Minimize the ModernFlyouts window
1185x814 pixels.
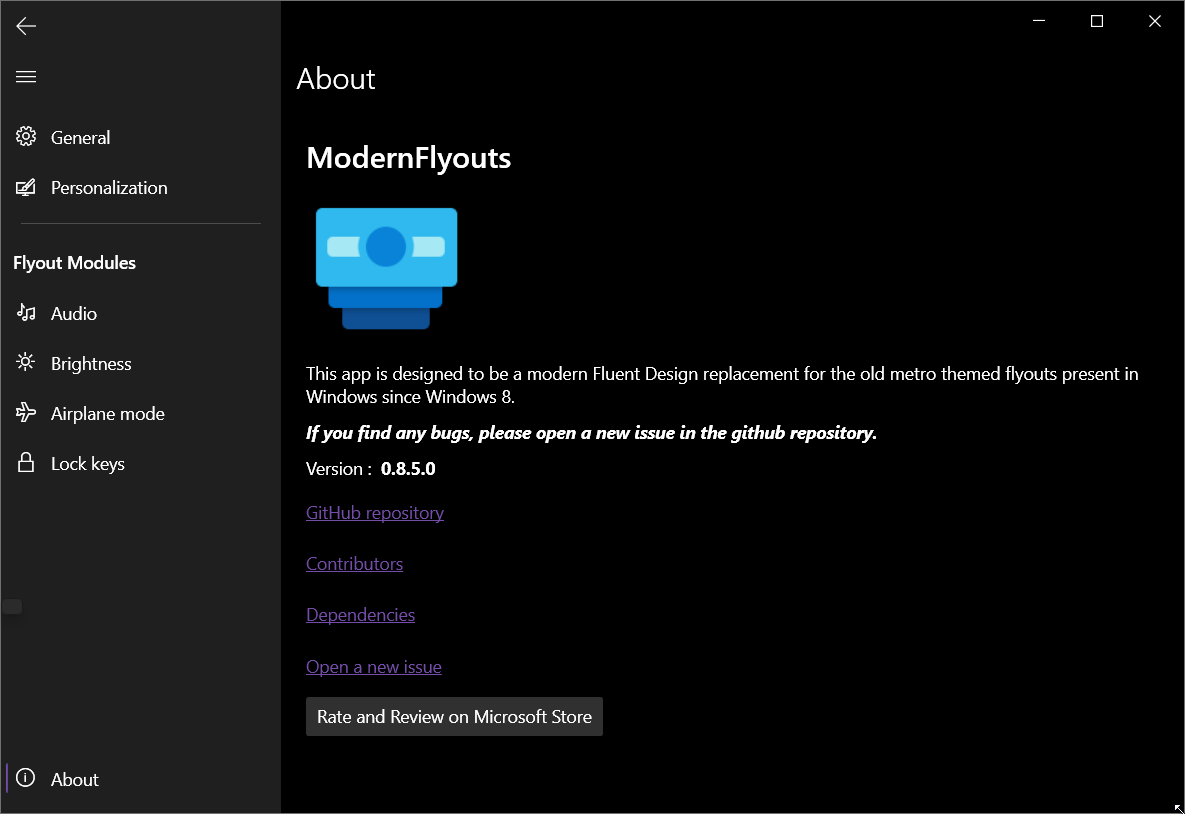[x=1039, y=21]
